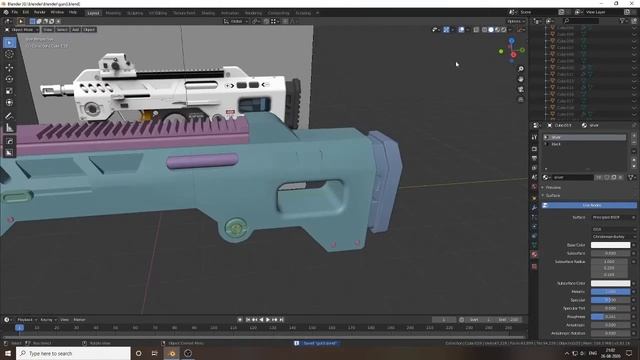Viewport: 640px width, 360px height.
Task: Adjust the Roughness slider
Action: tap(610, 317)
